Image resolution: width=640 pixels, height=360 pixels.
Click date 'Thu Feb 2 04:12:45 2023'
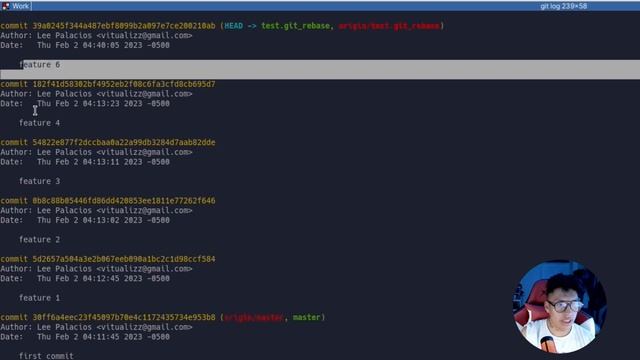[x=90, y=279]
